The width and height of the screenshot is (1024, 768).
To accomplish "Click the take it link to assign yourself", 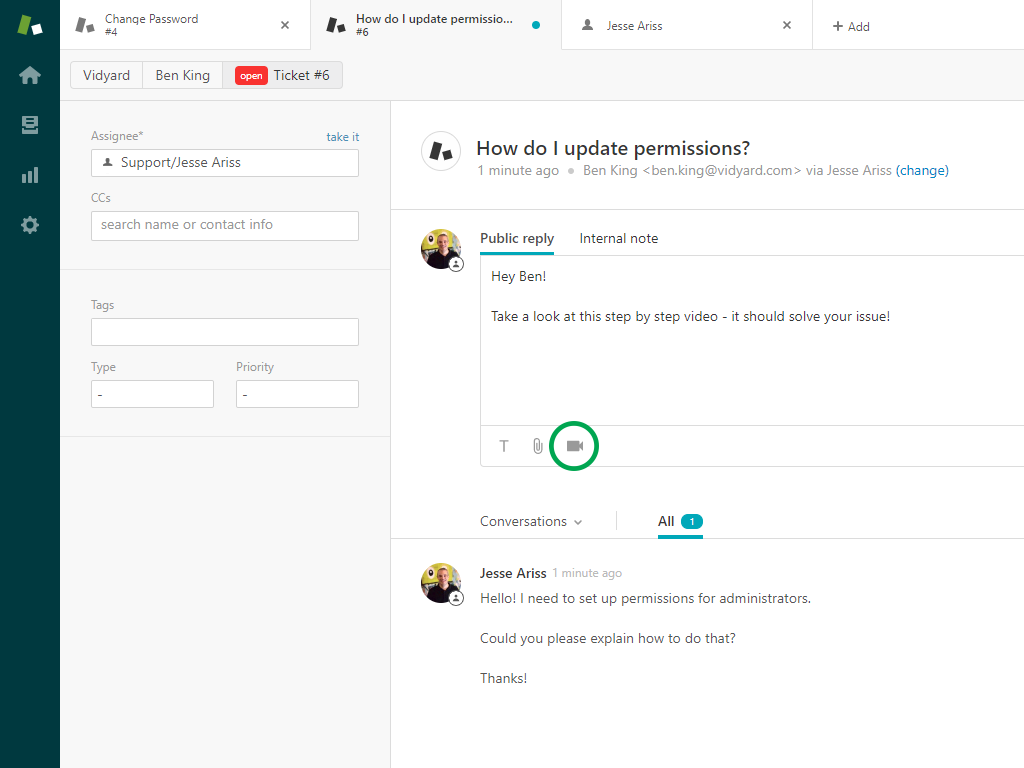I will click(x=341, y=136).
